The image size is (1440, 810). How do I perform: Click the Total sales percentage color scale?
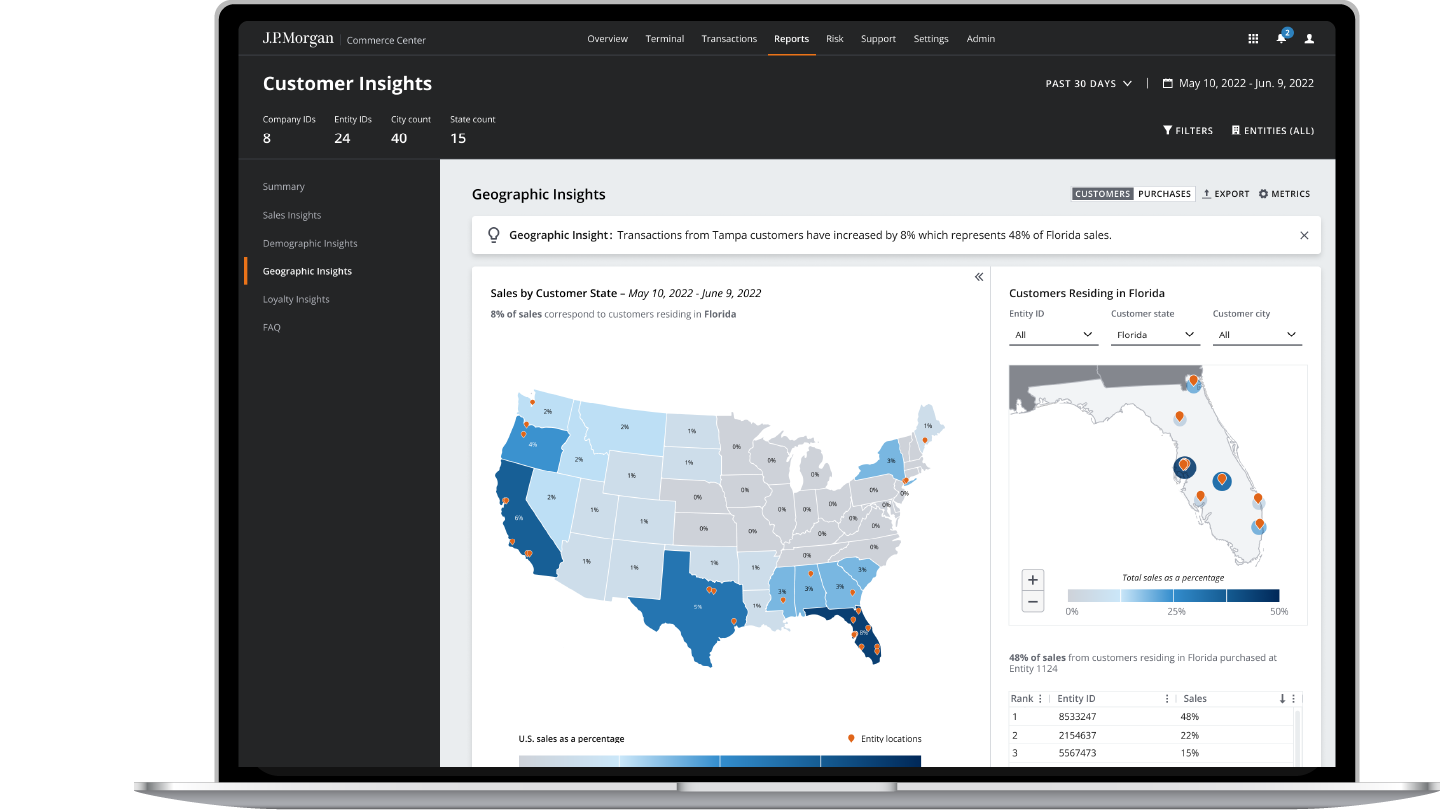point(1173,595)
